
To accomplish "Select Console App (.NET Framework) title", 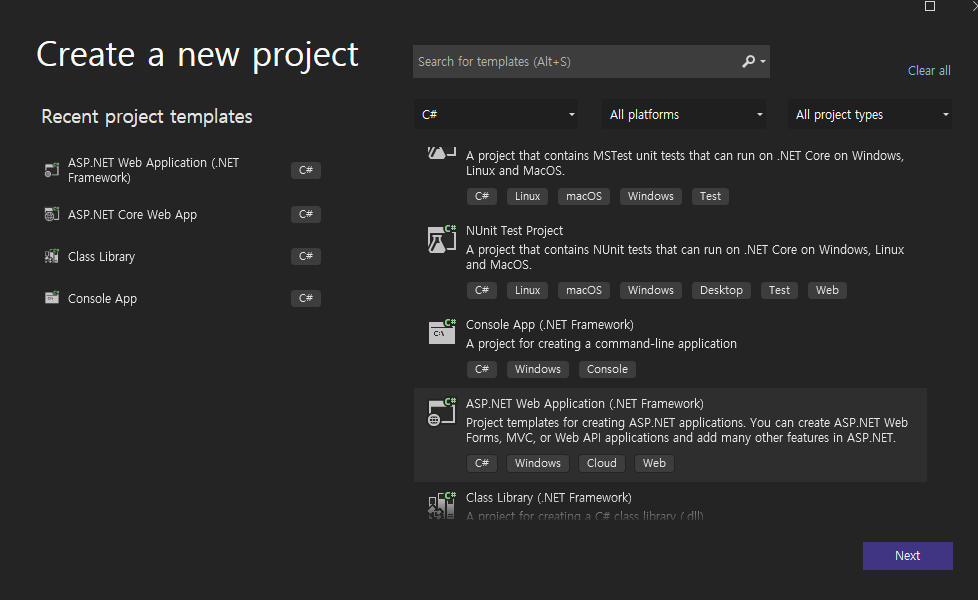I will [550, 324].
